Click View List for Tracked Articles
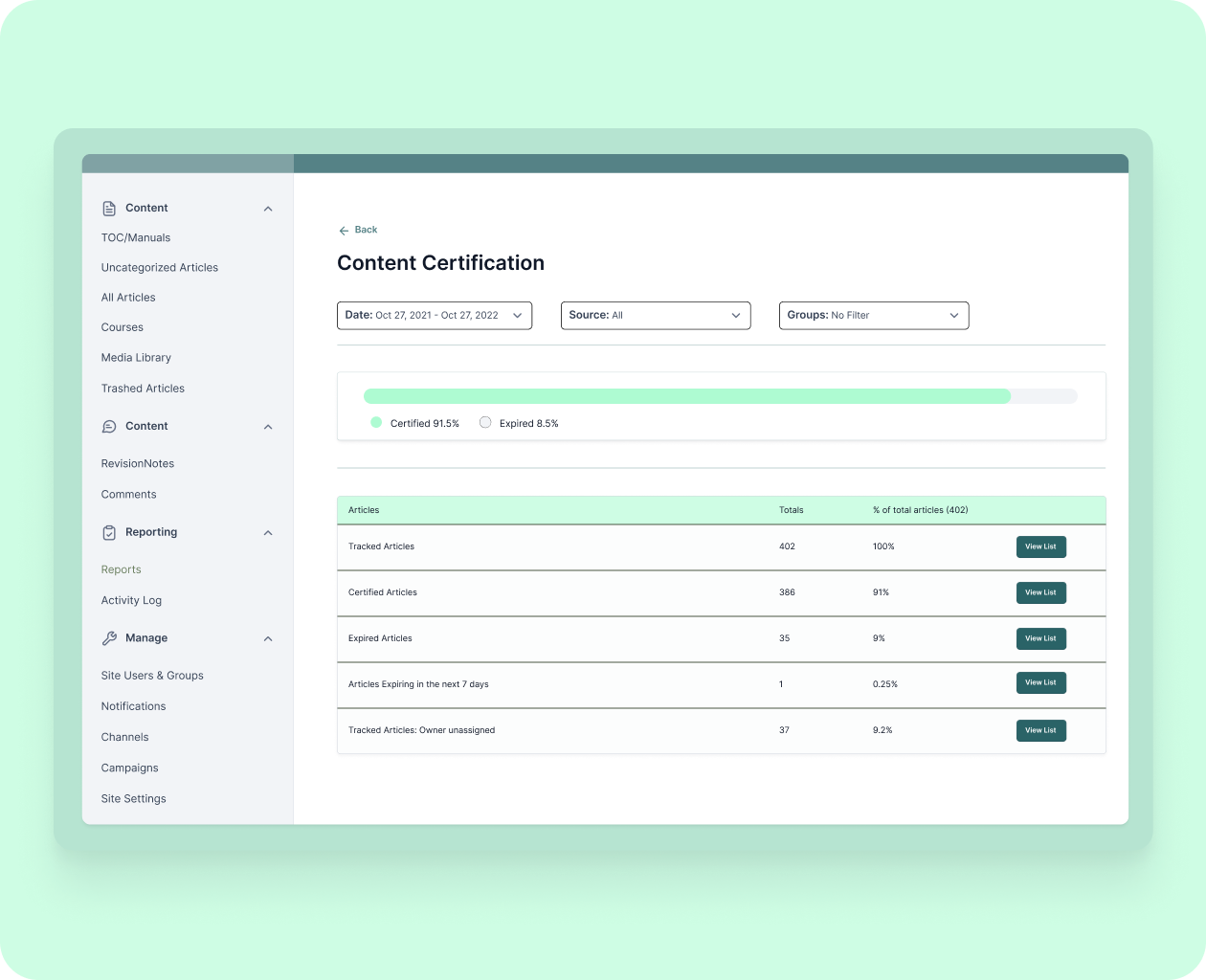 [1040, 546]
